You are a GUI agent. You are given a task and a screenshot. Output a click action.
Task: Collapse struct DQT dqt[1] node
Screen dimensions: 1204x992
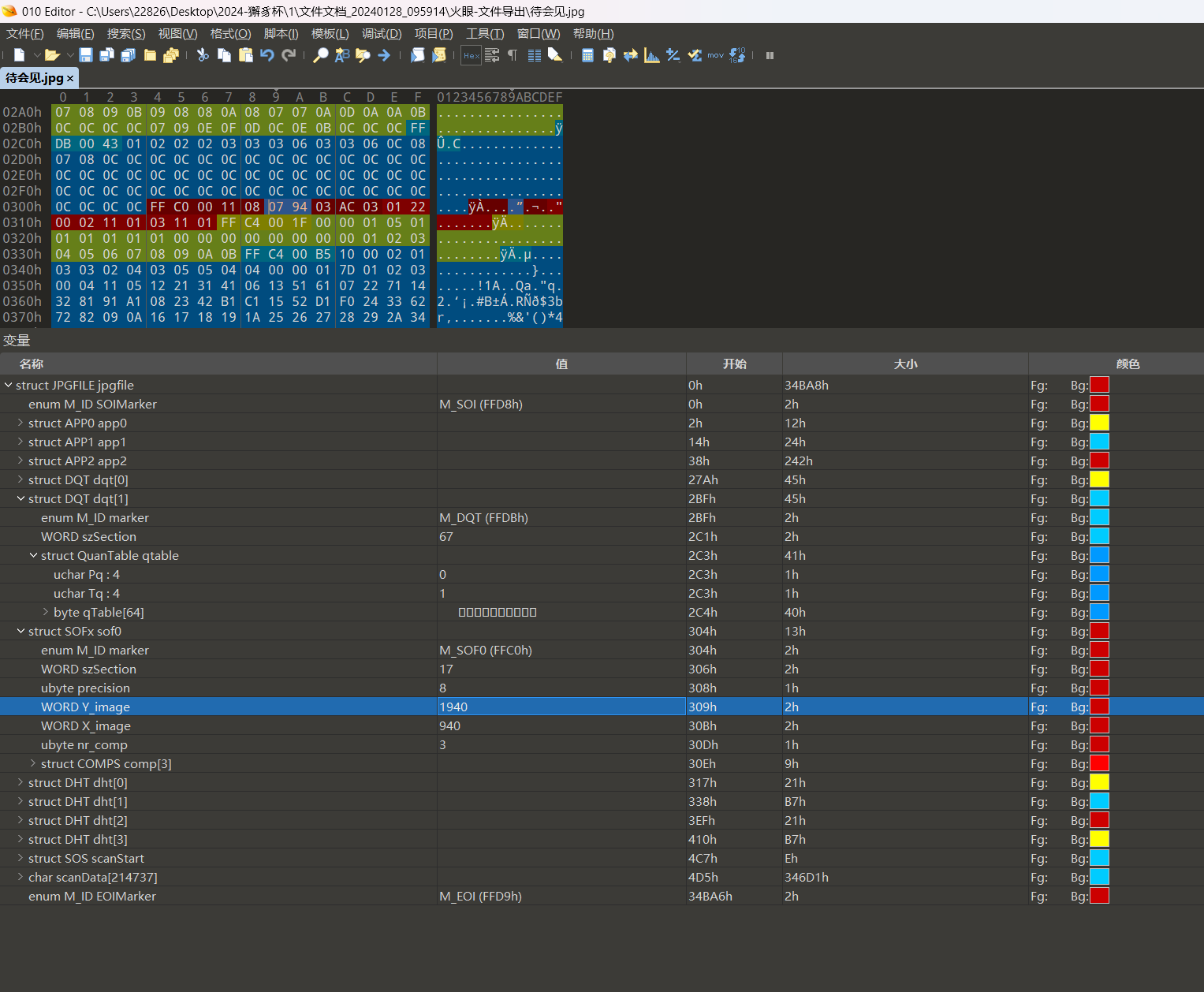click(21, 498)
